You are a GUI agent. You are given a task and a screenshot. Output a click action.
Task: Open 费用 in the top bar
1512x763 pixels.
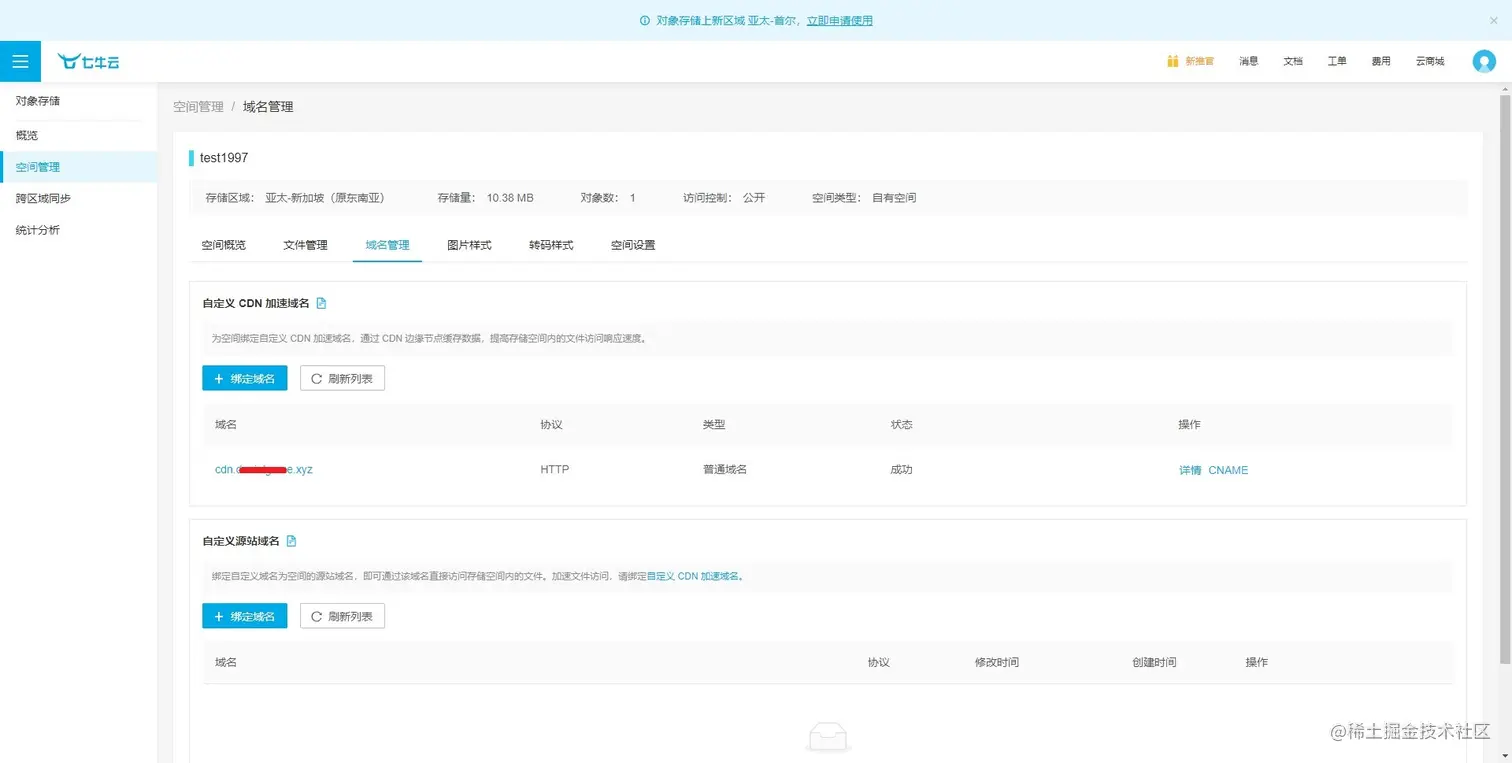click(1381, 61)
